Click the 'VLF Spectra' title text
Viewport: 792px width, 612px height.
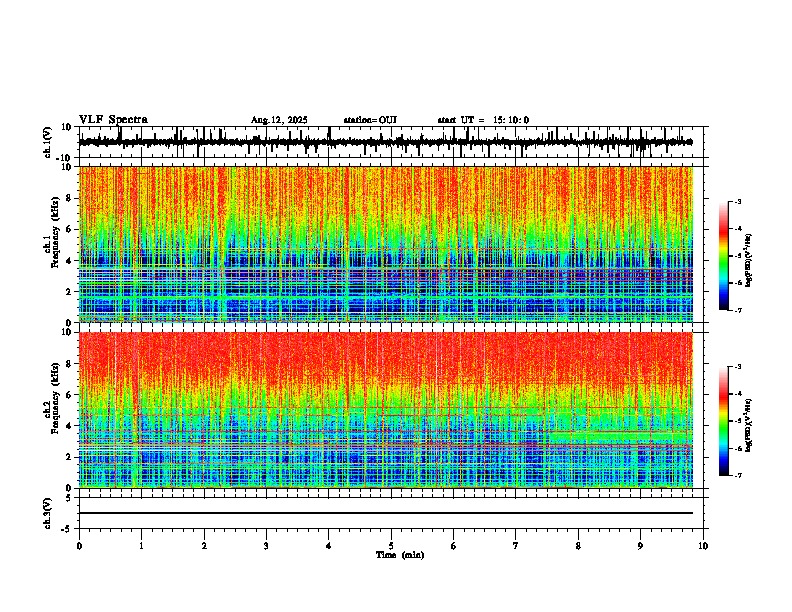pyautogui.click(x=114, y=120)
